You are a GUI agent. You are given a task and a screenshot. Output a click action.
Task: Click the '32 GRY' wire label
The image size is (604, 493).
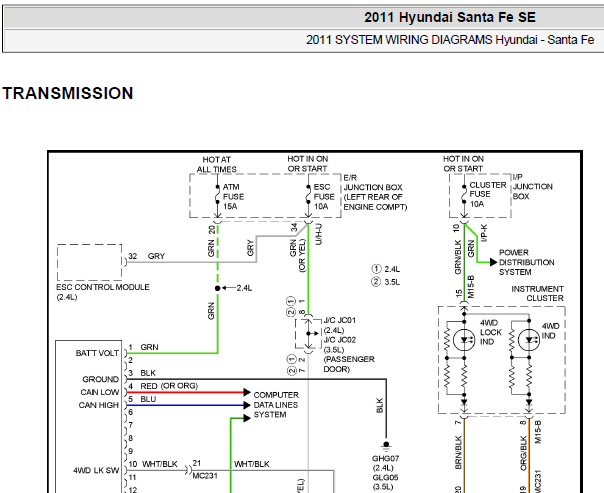click(146, 256)
